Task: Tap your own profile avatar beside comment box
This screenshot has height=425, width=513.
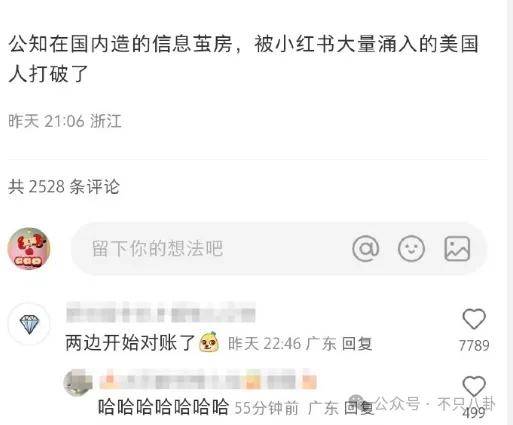Action: coord(29,249)
